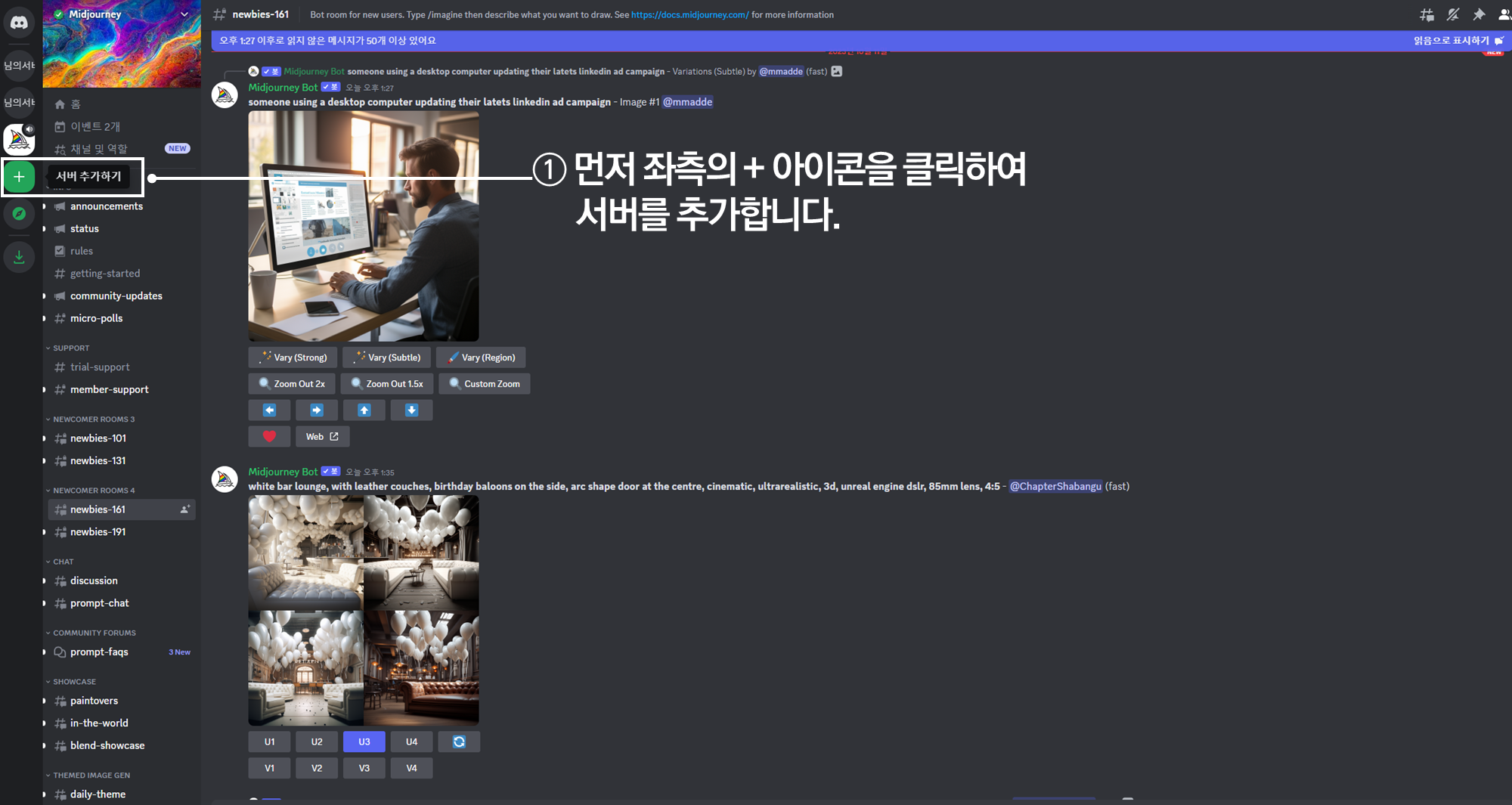Open threads icon in channel header

1427,14
